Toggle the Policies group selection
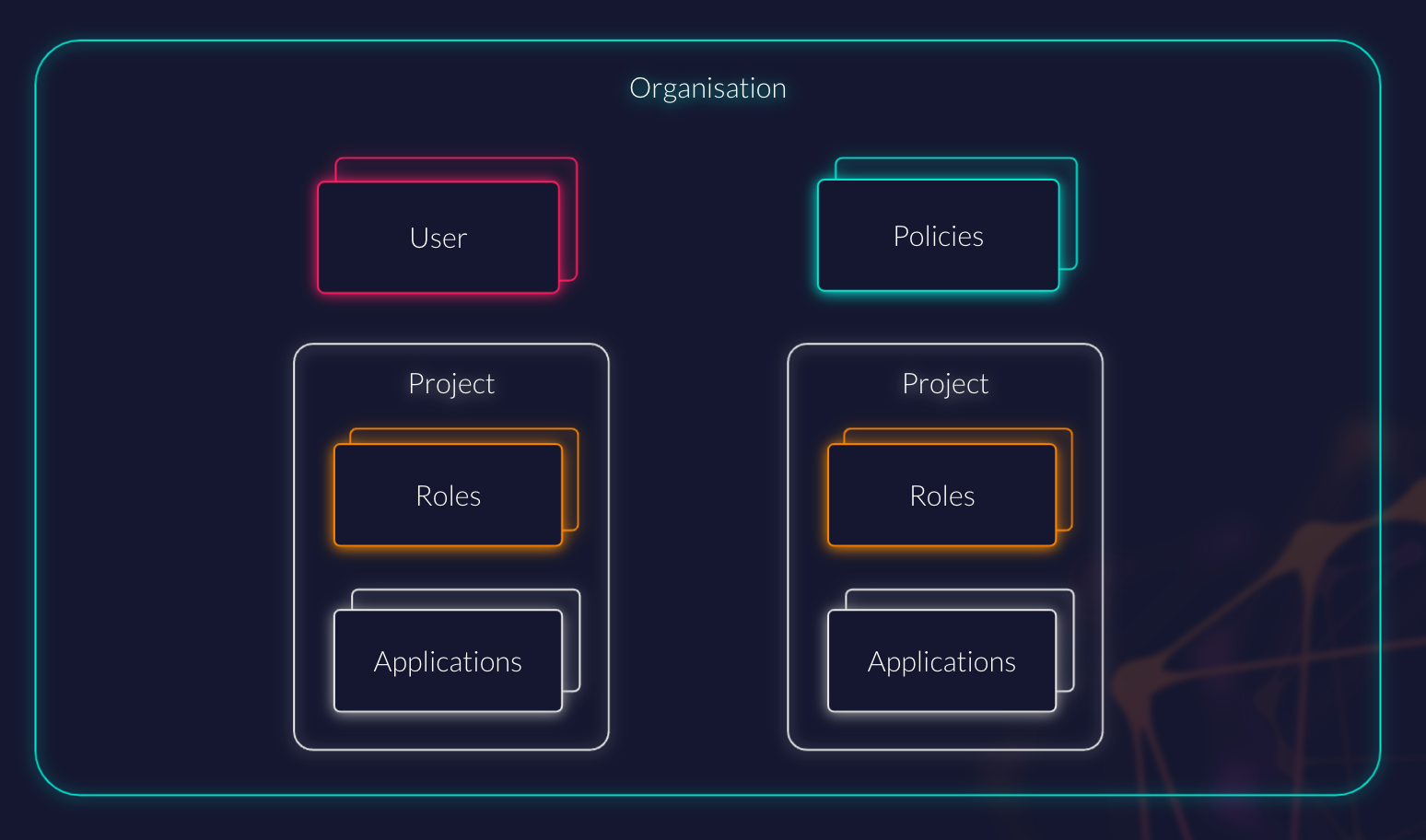The width and height of the screenshot is (1426, 840). (x=938, y=236)
